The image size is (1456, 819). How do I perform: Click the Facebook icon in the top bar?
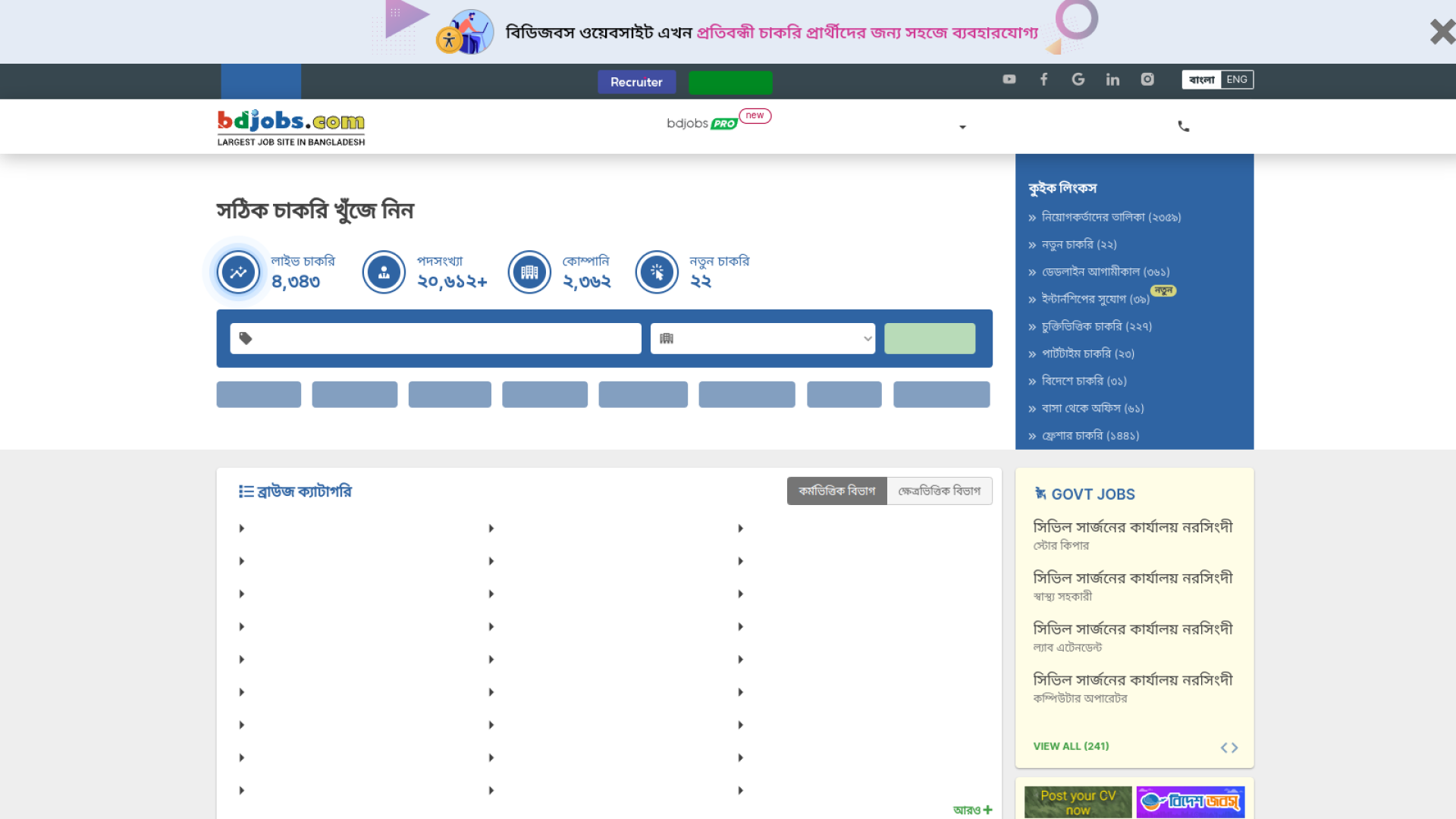point(1043,80)
